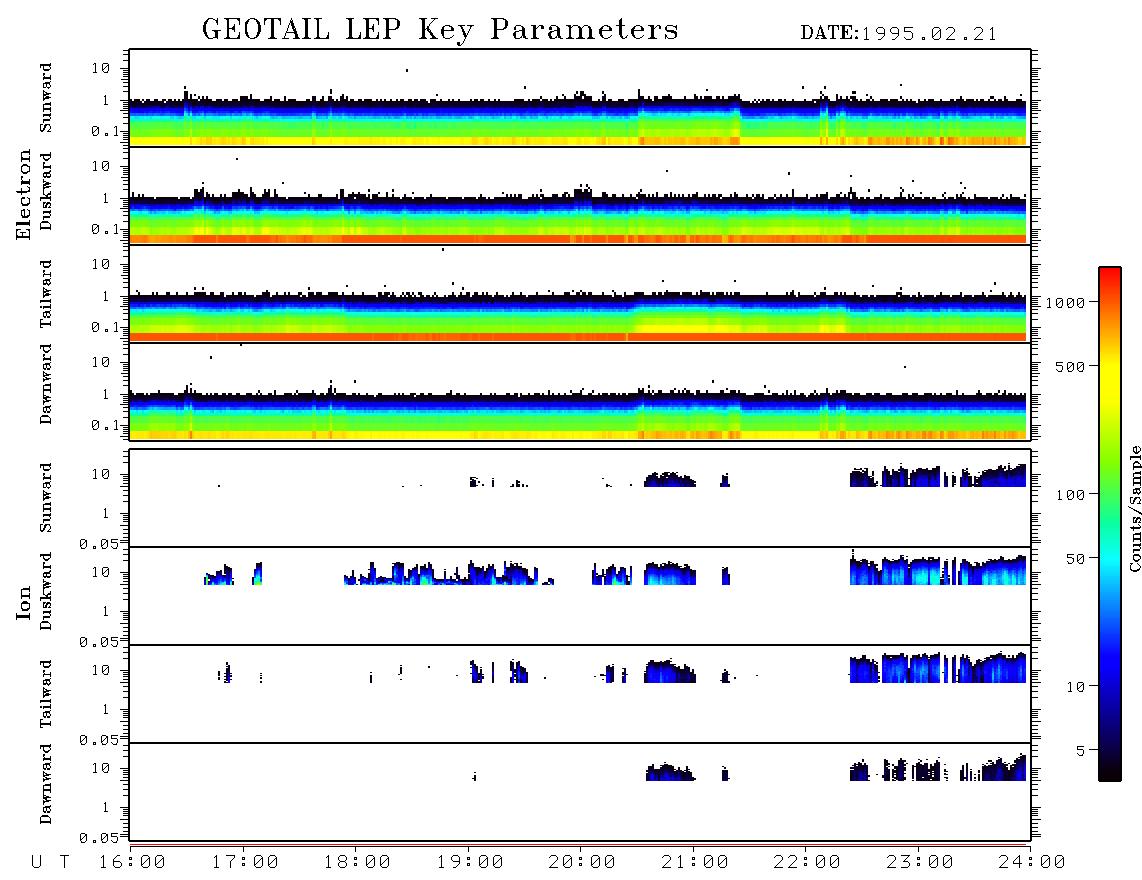This screenshot has width=1142, height=880.
Task: Click the Electron Duskward spectrogram panel
Action: point(580,195)
